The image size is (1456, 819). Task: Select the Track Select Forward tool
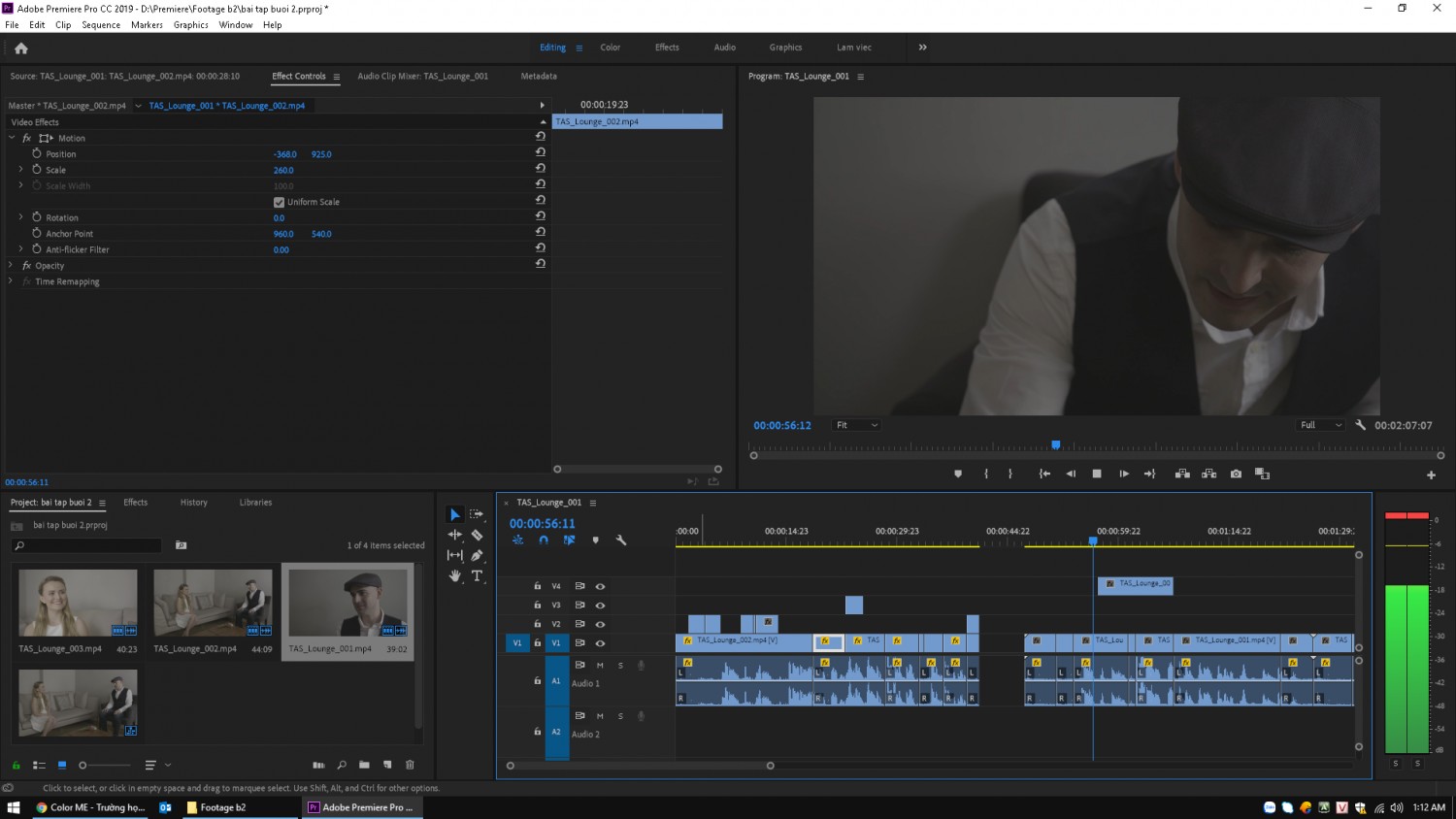click(x=477, y=514)
